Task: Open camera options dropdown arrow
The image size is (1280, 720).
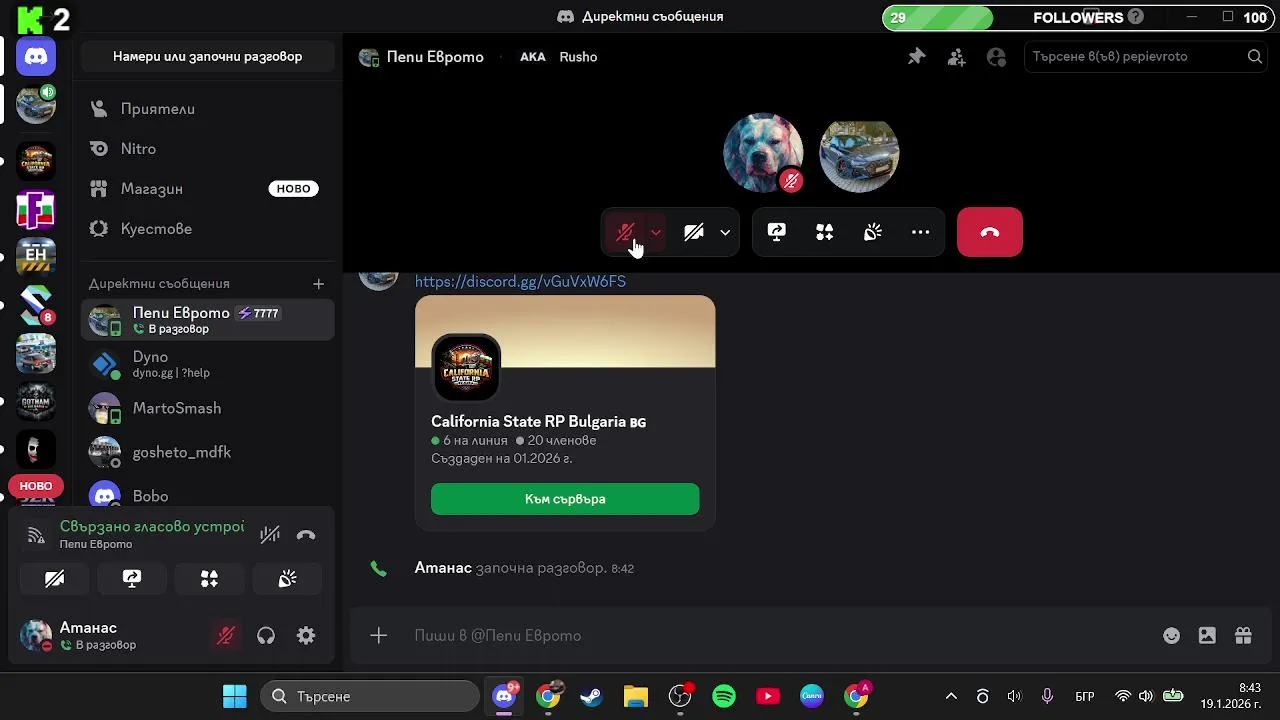Action: point(725,232)
